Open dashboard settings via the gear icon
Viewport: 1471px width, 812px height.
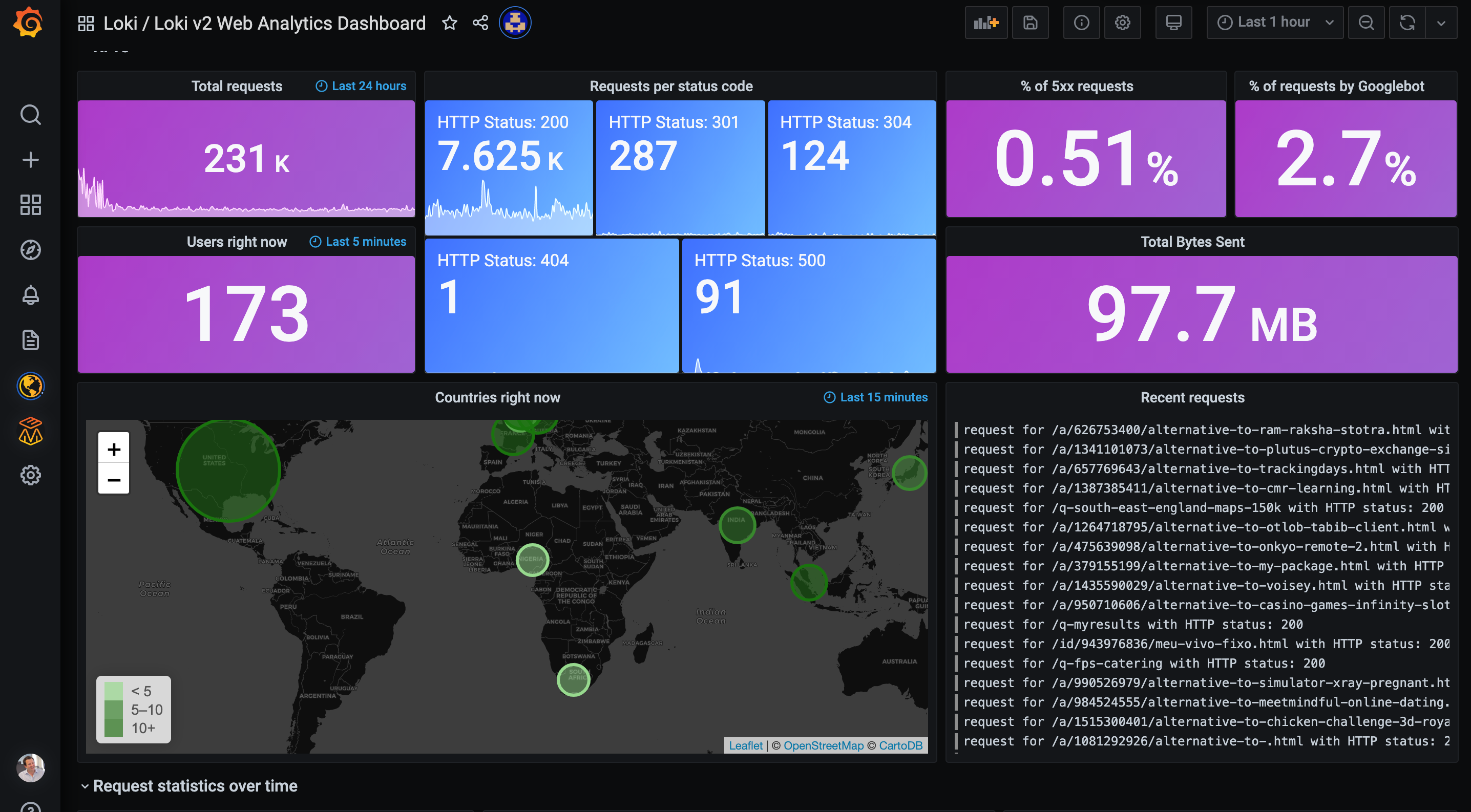coord(1123,22)
